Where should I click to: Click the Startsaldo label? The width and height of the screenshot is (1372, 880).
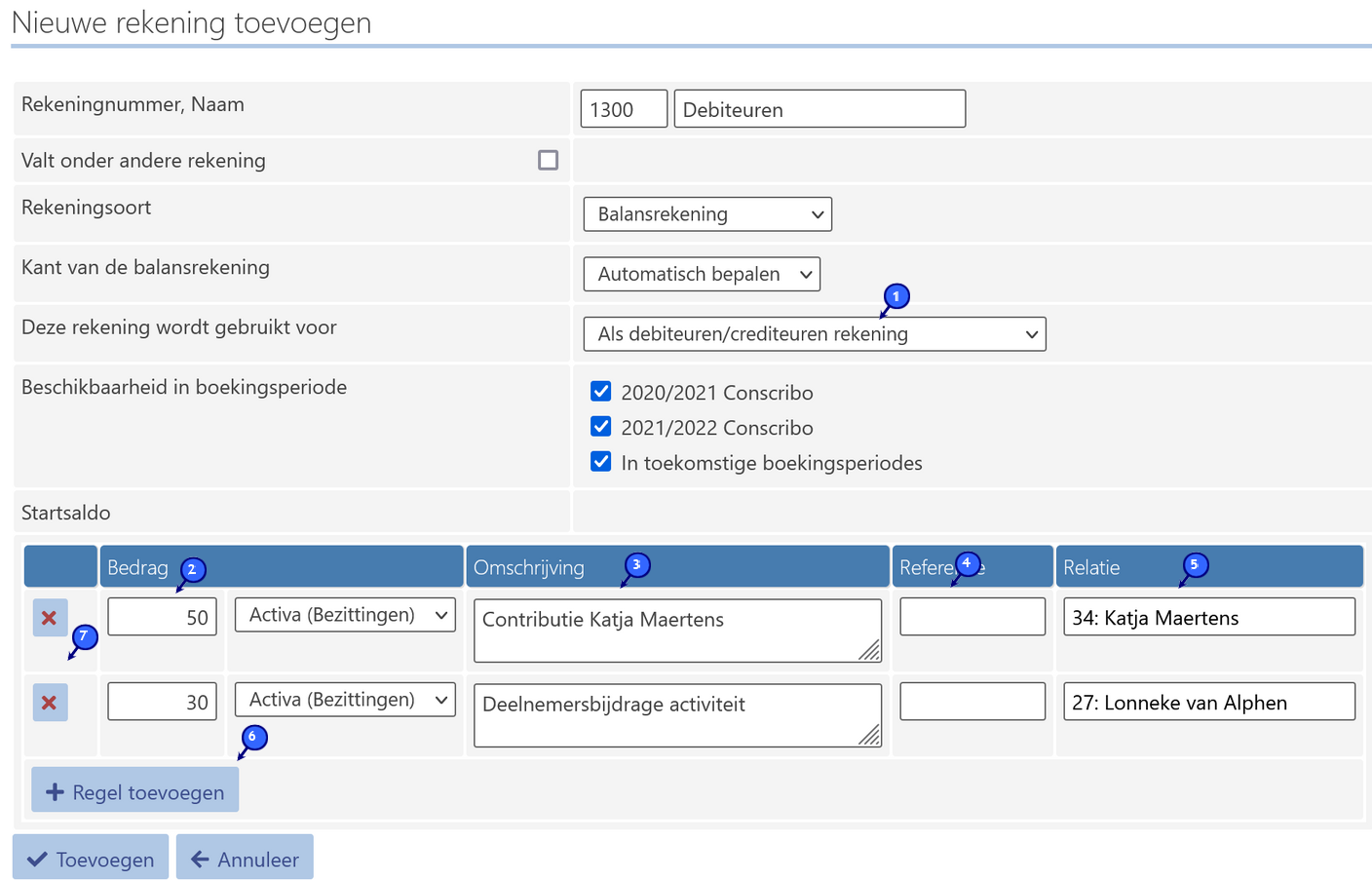(x=66, y=513)
